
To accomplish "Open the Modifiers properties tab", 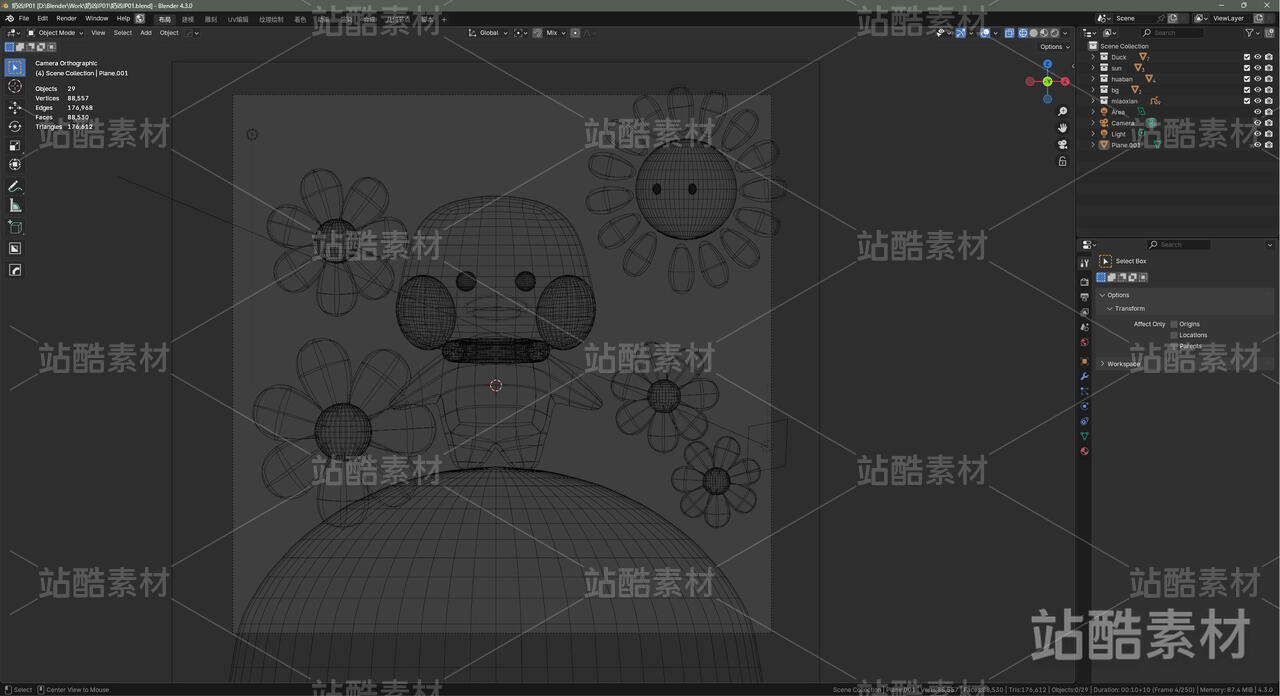I will (1084, 376).
